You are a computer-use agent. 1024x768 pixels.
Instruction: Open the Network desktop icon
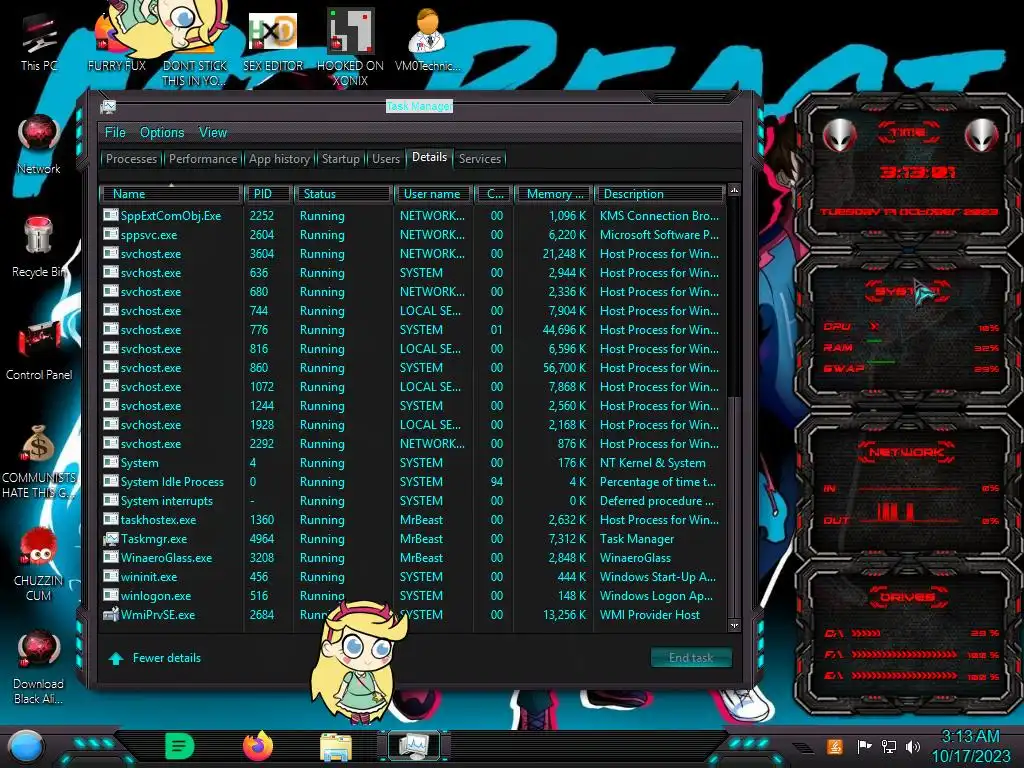[x=39, y=144]
